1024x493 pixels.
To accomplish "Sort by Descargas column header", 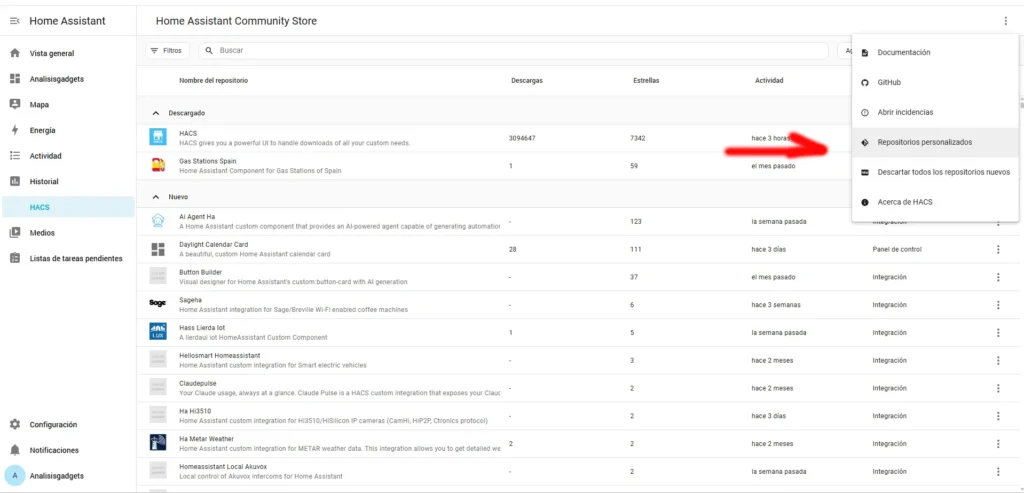I will click(527, 81).
